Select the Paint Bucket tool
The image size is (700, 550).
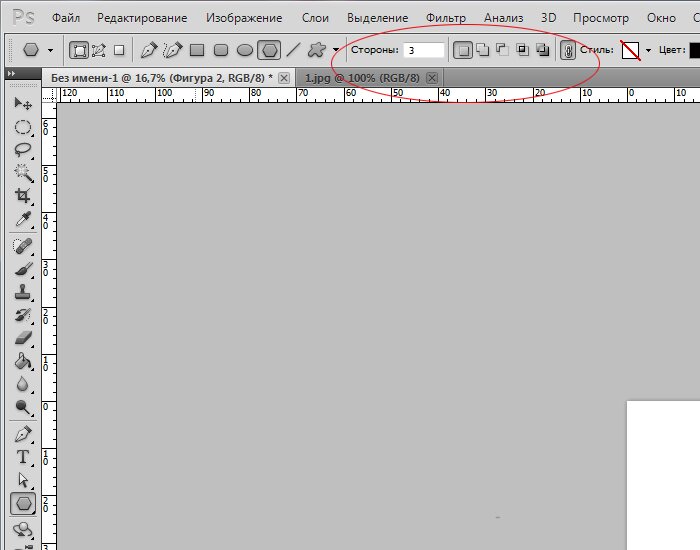(x=23, y=361)
